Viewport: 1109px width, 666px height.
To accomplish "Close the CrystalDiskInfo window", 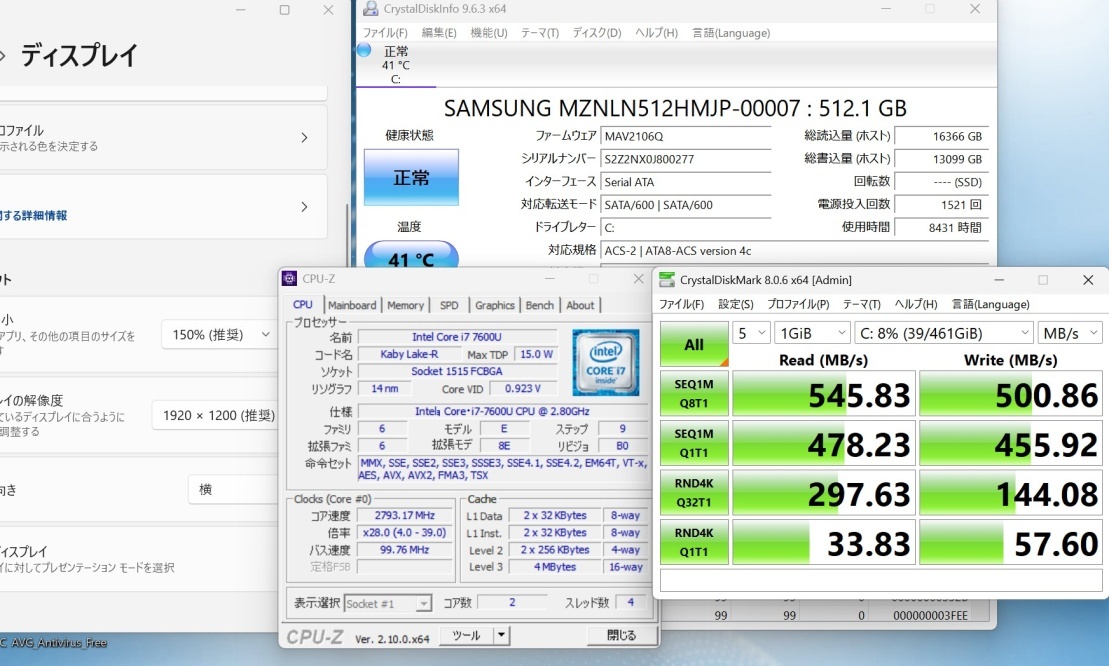I will click(x=975, y=8).
